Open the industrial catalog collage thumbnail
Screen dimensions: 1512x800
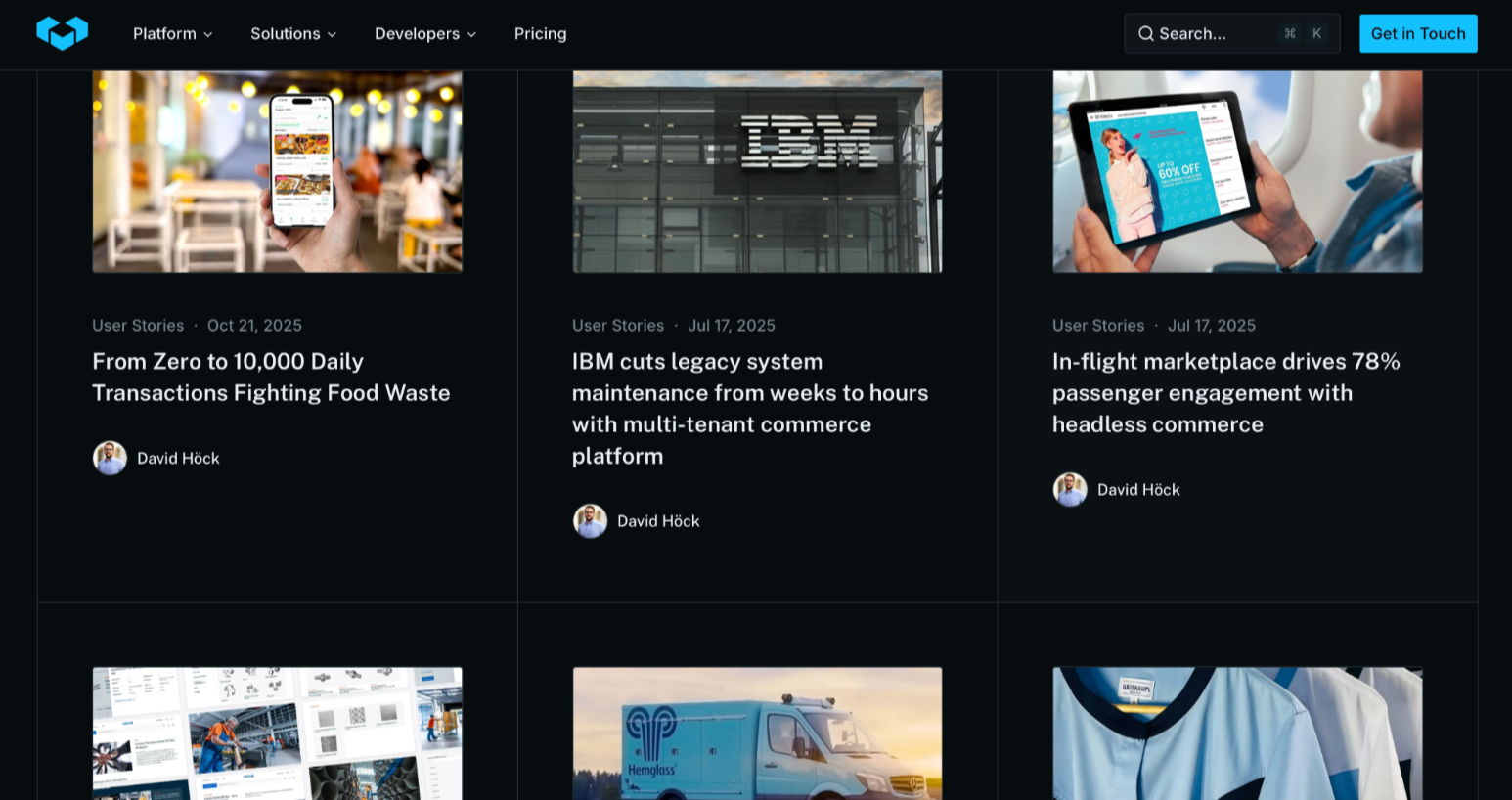[x=277, y=733]
